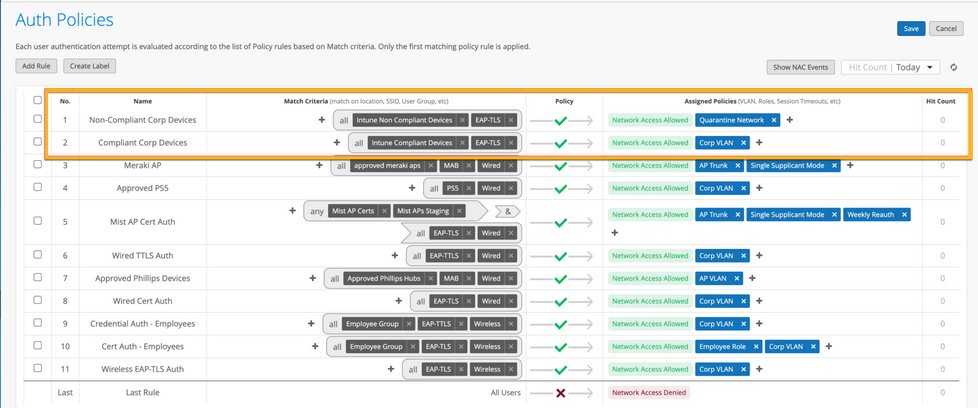978x408 pixels.
Task: Click the red deny X on Last Rule
Action: tap(560, 393)
